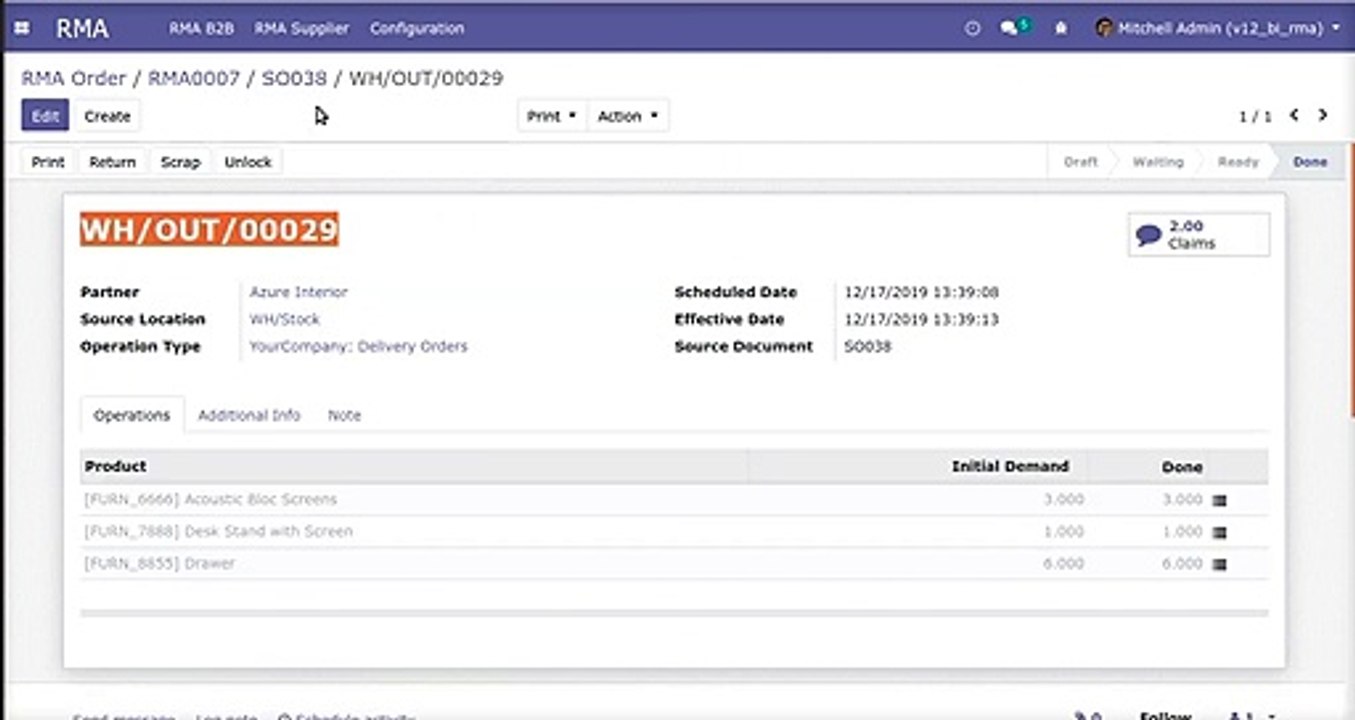Click the 1 / 1 pager counter
This screenshot has width=1355, height=720.
tap(1255, 116)
